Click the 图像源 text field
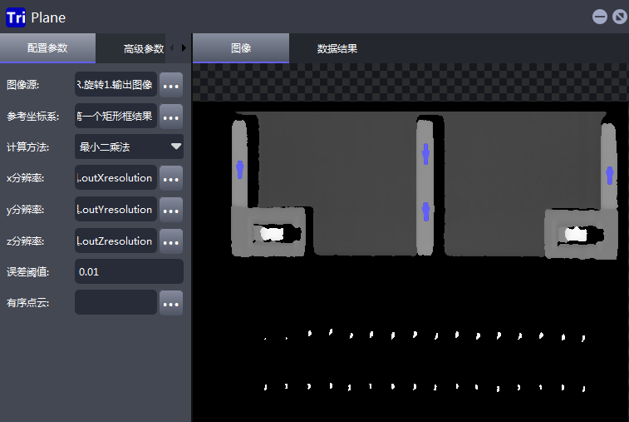 click(115, 85)
